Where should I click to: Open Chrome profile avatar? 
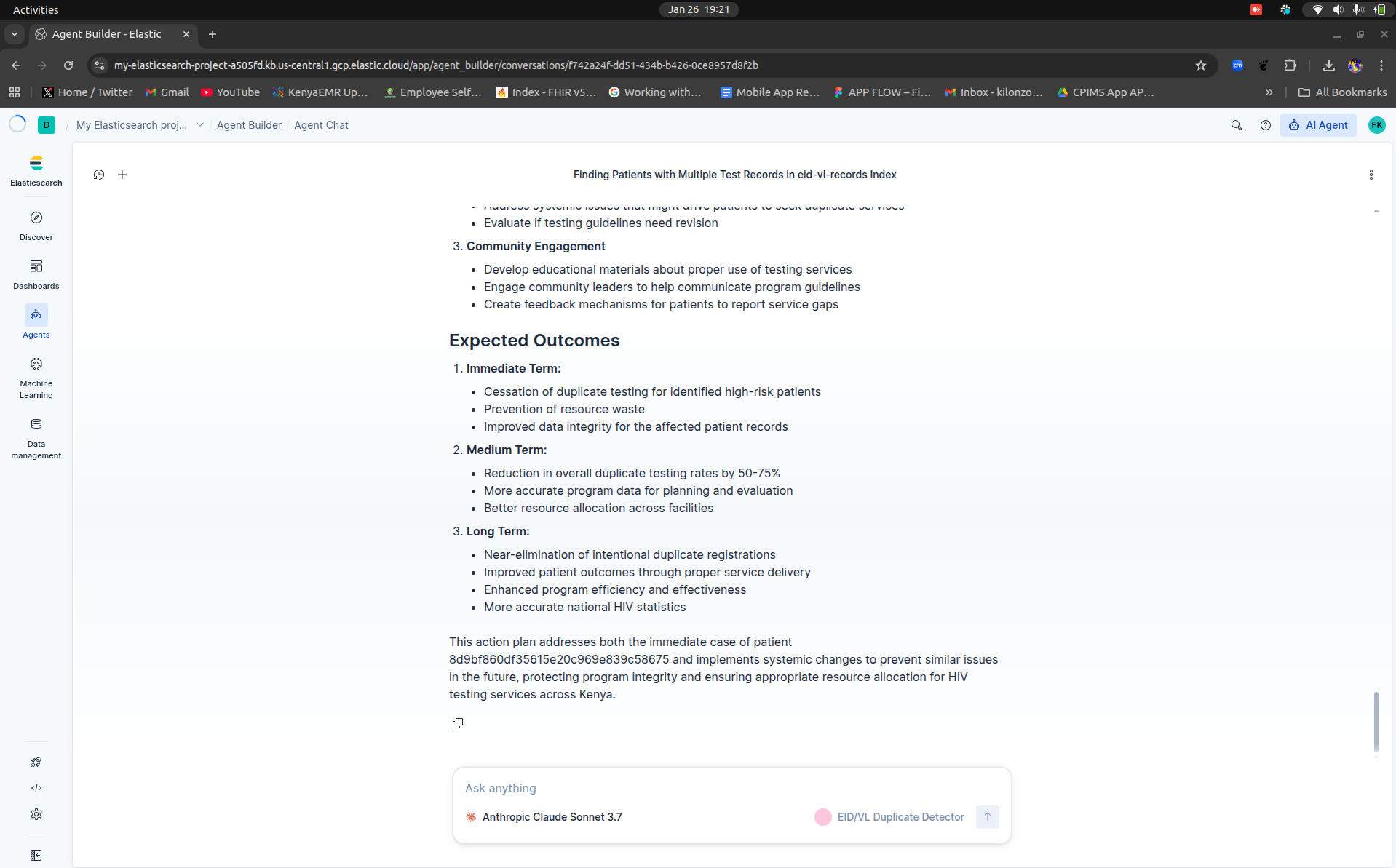(1355, 65)
